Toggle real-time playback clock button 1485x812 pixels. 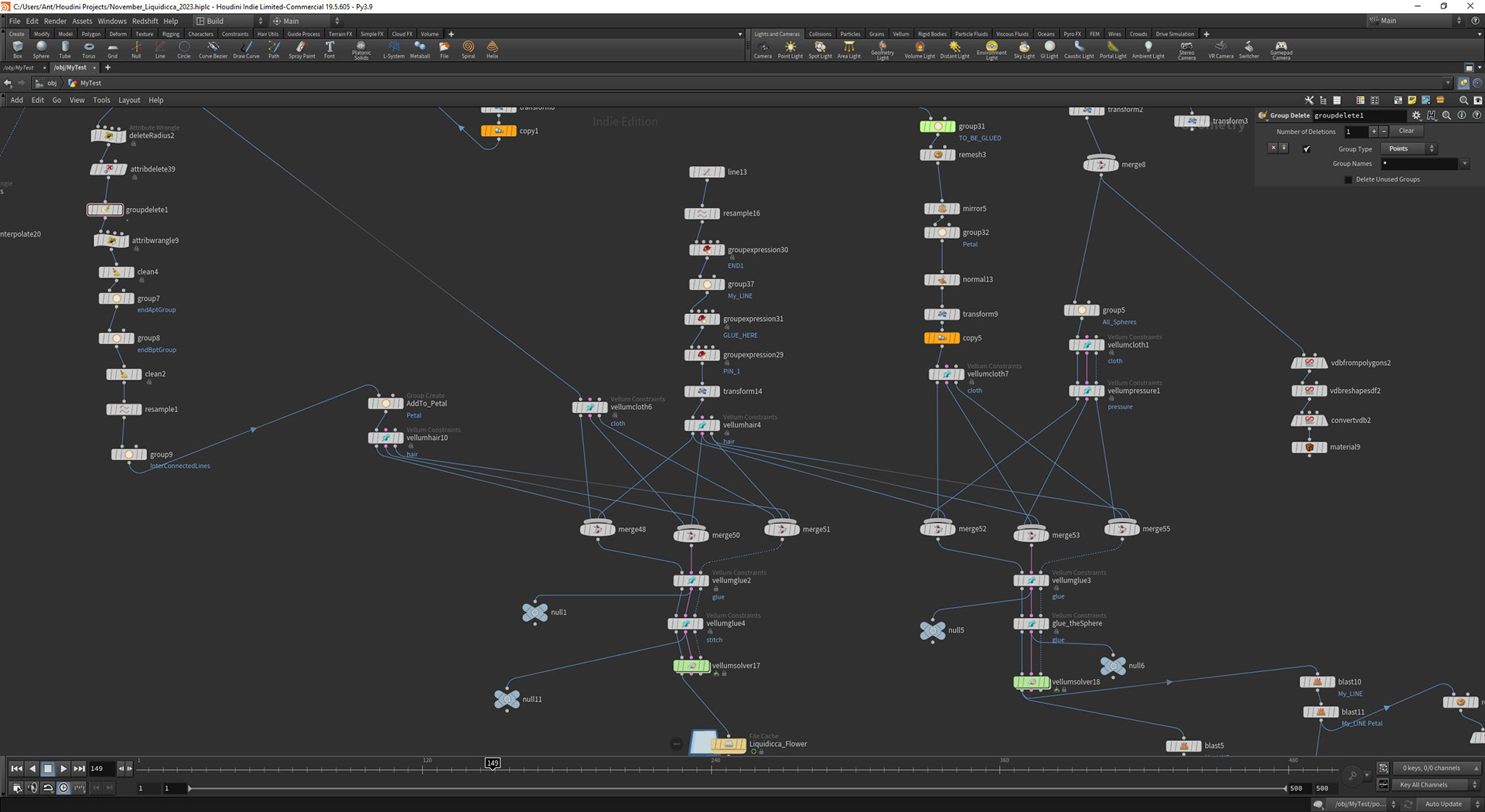pyautogui.click(x=63, y=787)
